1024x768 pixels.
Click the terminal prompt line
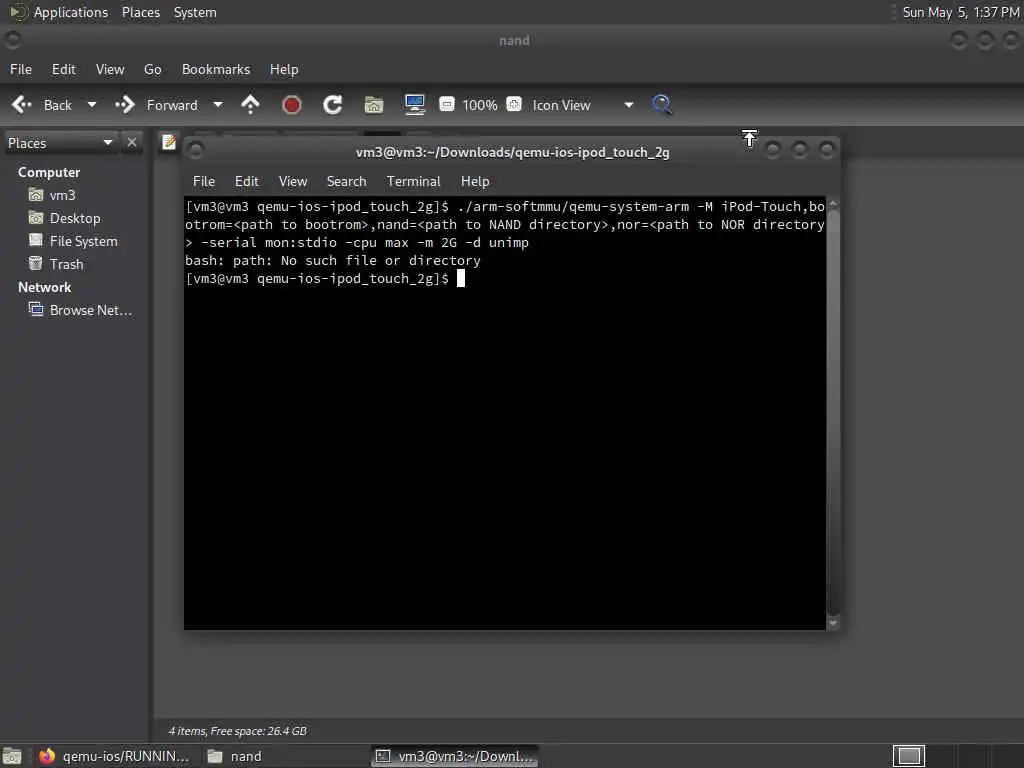(x=325, y=279)
